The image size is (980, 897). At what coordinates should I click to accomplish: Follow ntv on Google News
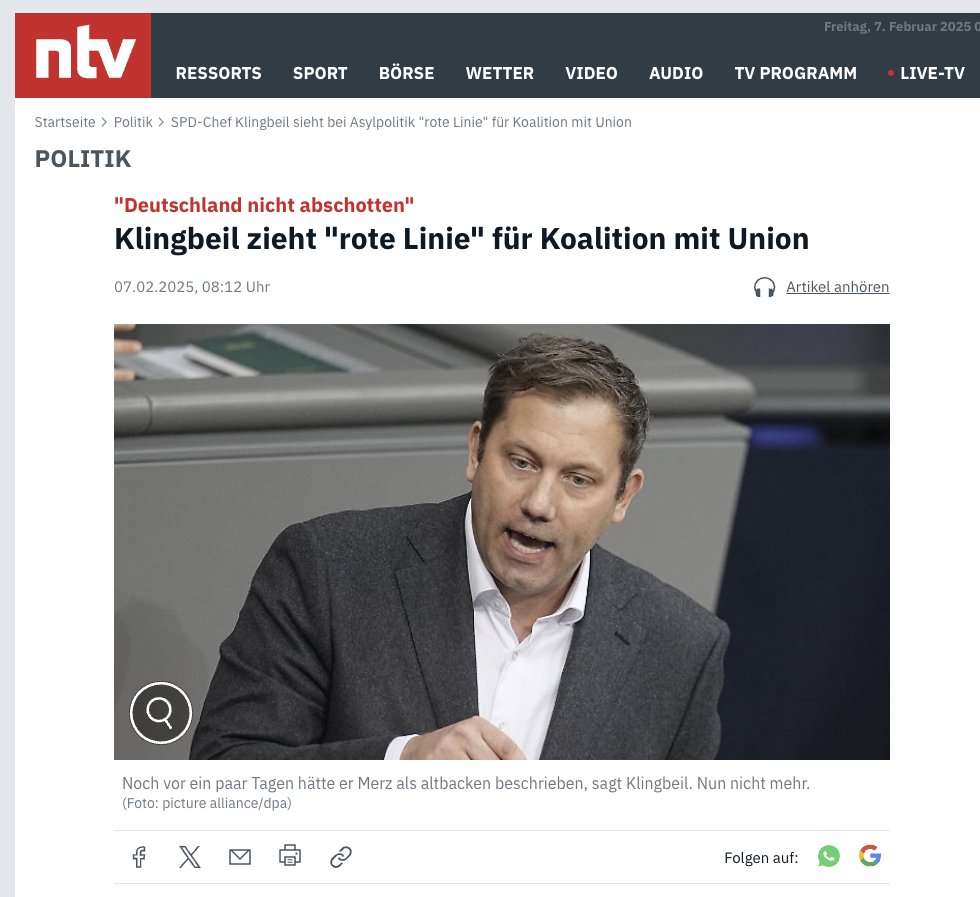pyautogui.click(x=870, y=855)
